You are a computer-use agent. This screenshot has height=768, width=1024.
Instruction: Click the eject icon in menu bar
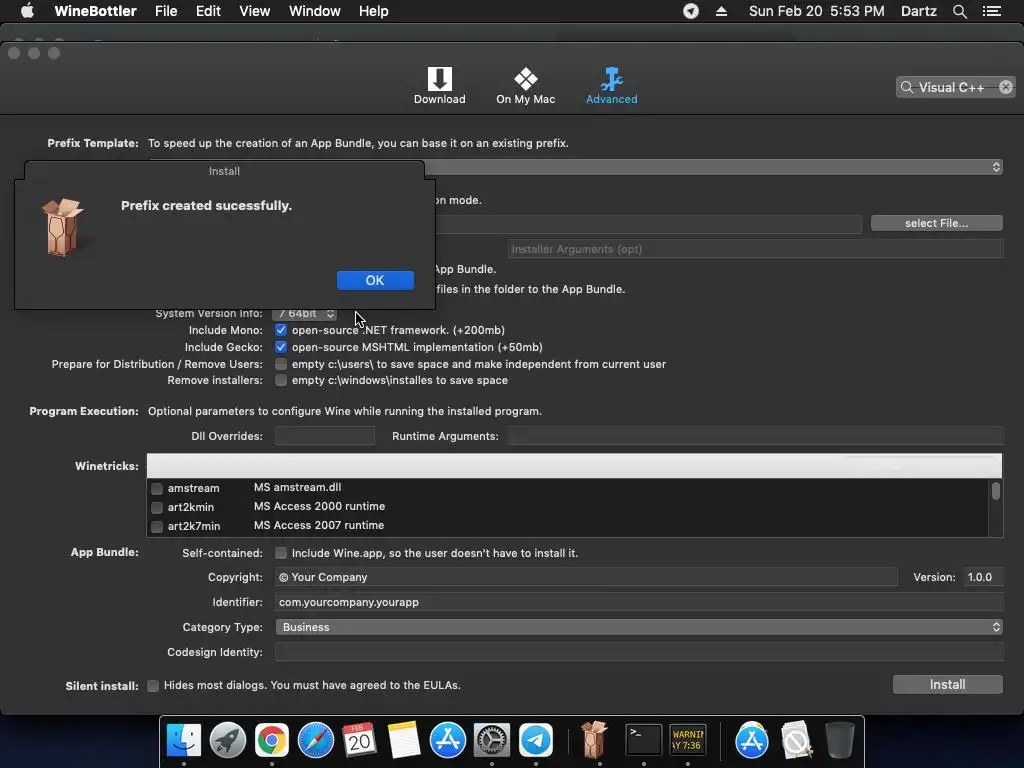pos(722,11)
